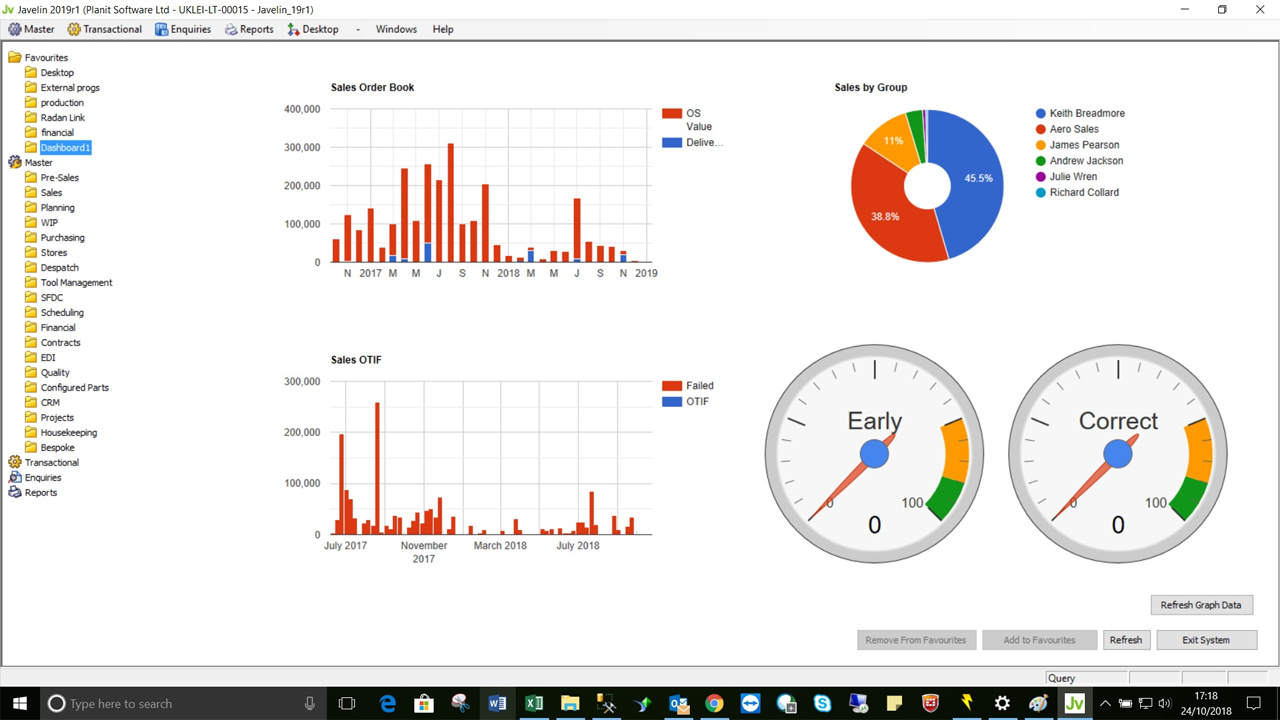Open Skype from the taskbar
The height and width of the screenshot is (720, 1280).
822,703
